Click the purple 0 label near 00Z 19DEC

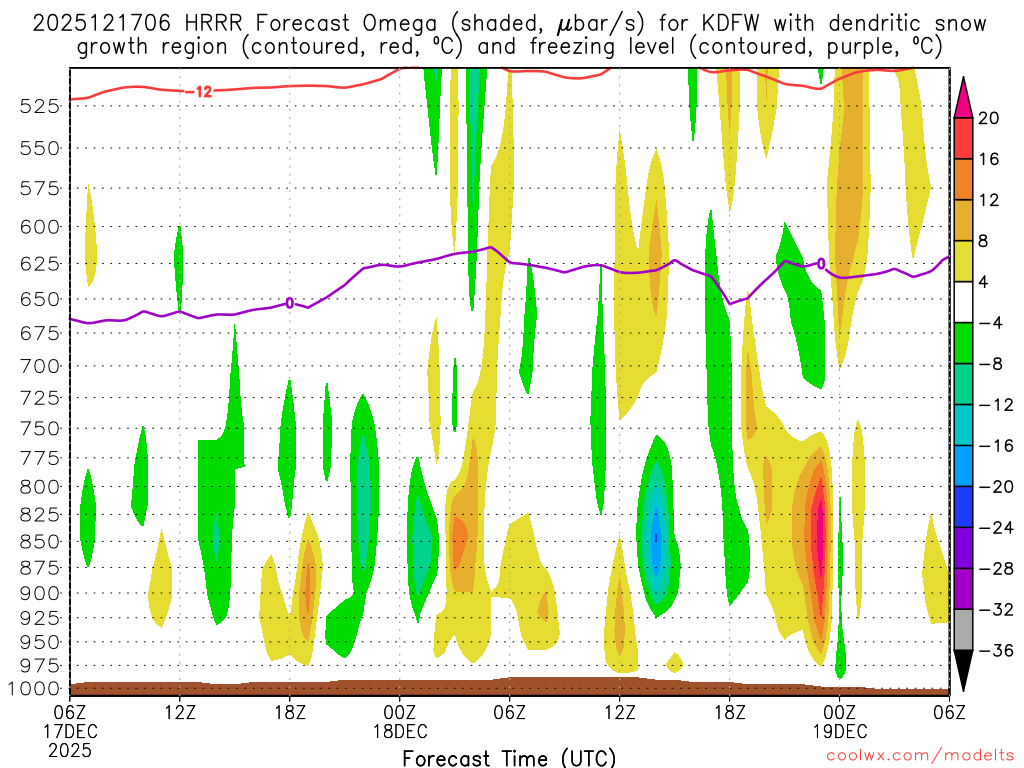pyautogui.click(x=821, y=264)
